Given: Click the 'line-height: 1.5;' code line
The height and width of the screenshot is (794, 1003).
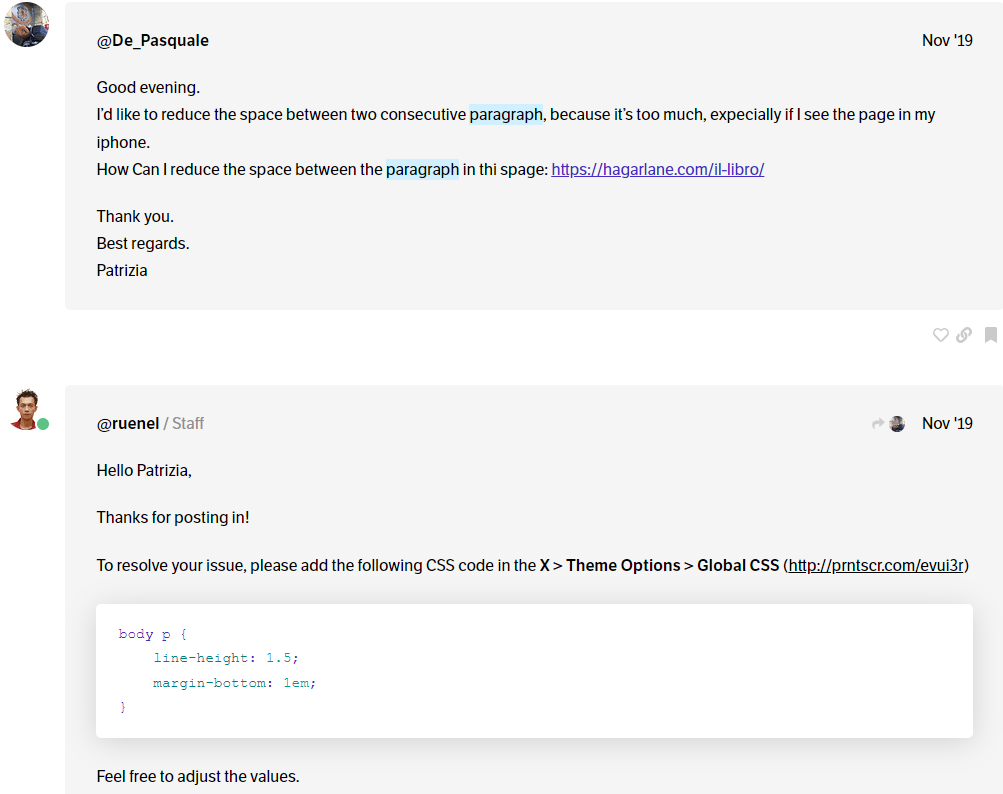Looking at the screenshot, I should click(225, 658).
